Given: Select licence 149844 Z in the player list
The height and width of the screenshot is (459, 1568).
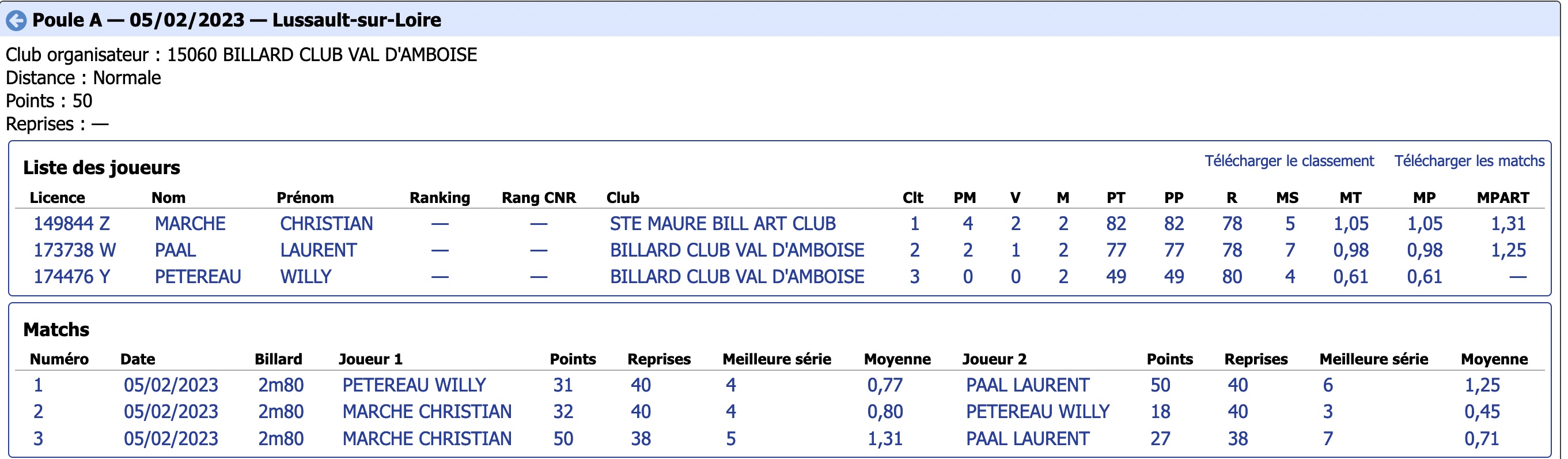Looking at the screenshot, I should pos(71,224).
